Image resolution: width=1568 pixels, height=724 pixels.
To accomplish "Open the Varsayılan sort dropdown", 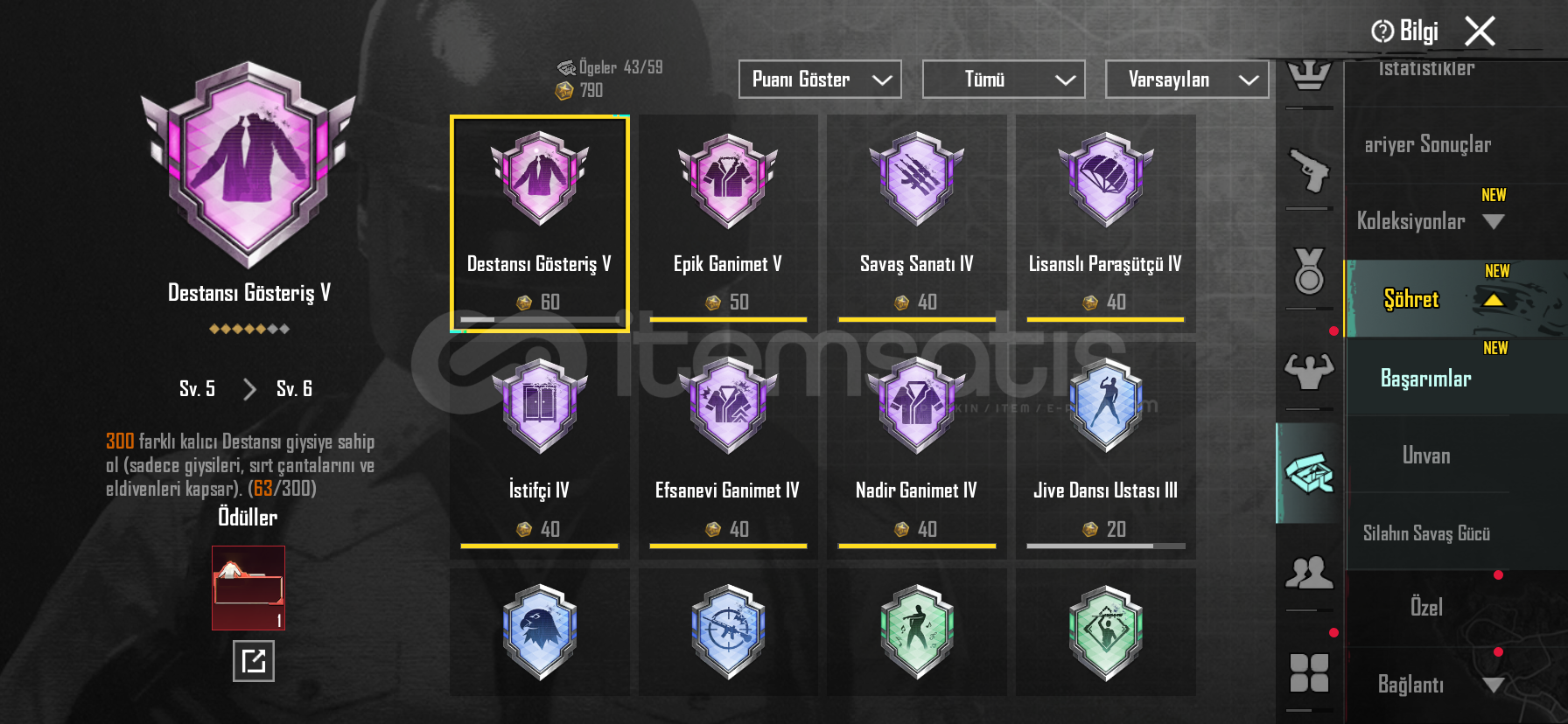I will [x=1187, y=80].
